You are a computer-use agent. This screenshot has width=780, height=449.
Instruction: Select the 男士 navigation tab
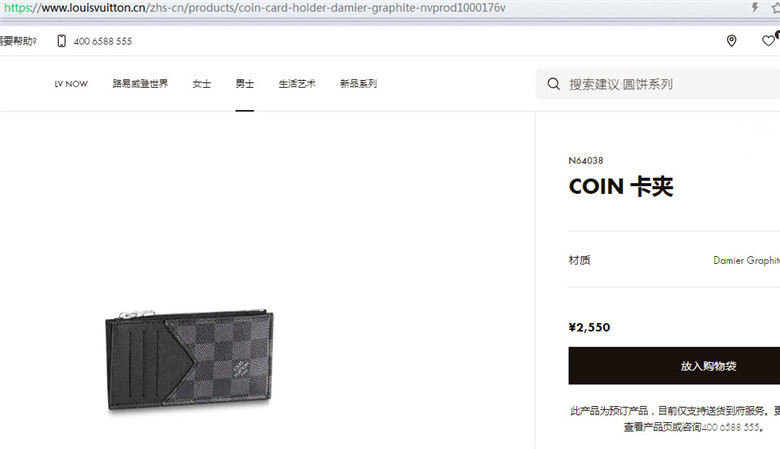click(244, 84)
